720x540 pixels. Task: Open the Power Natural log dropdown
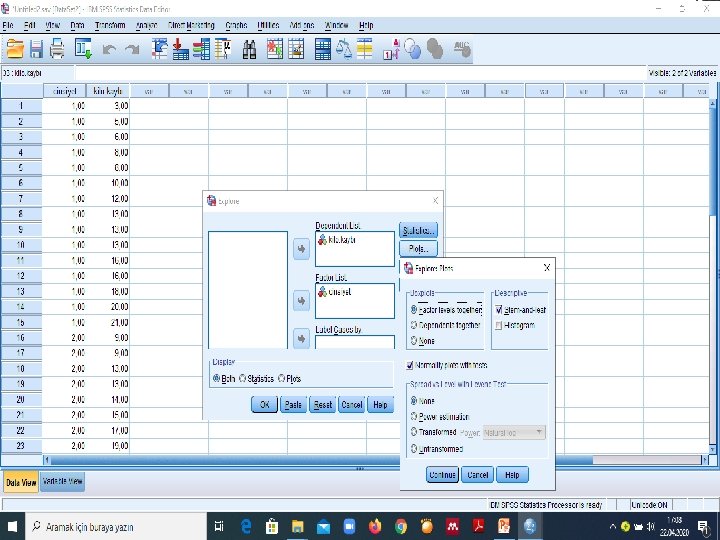(514, 433)
